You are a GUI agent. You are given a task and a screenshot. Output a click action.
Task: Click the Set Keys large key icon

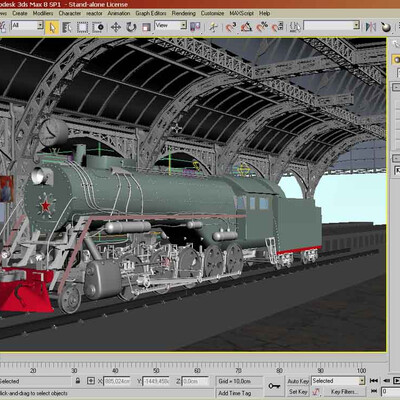pyautogui.click(x=274, y=386)
